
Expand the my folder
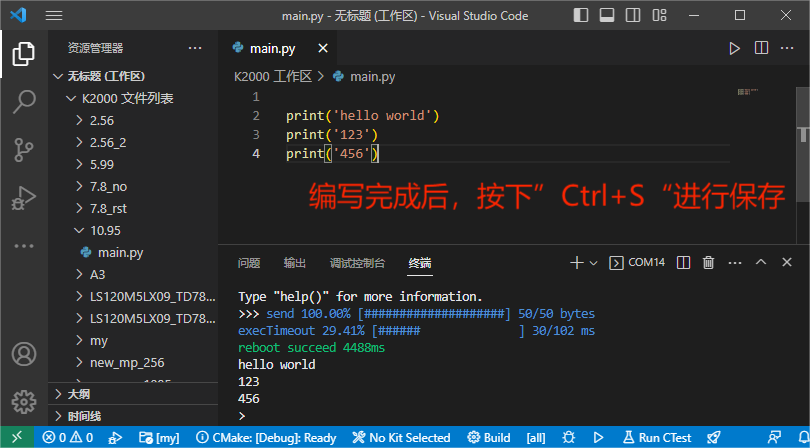[x=133, y=341]
